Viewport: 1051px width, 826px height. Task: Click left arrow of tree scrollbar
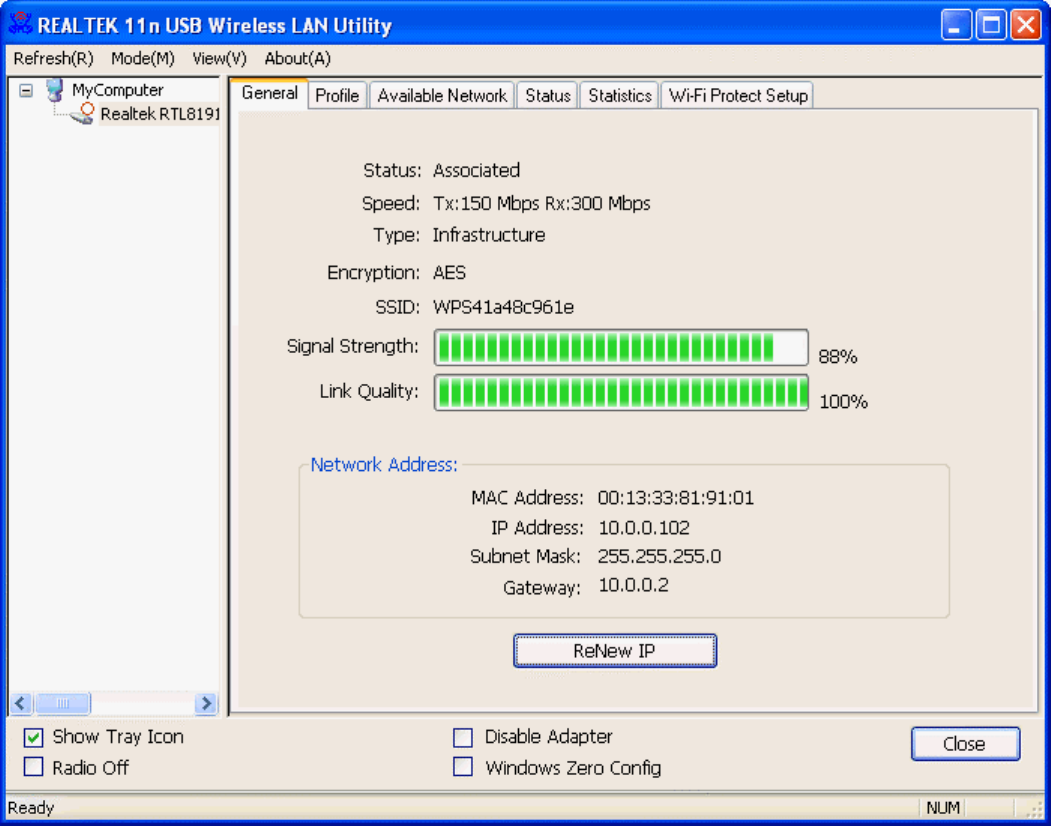[x=21, y=703]
